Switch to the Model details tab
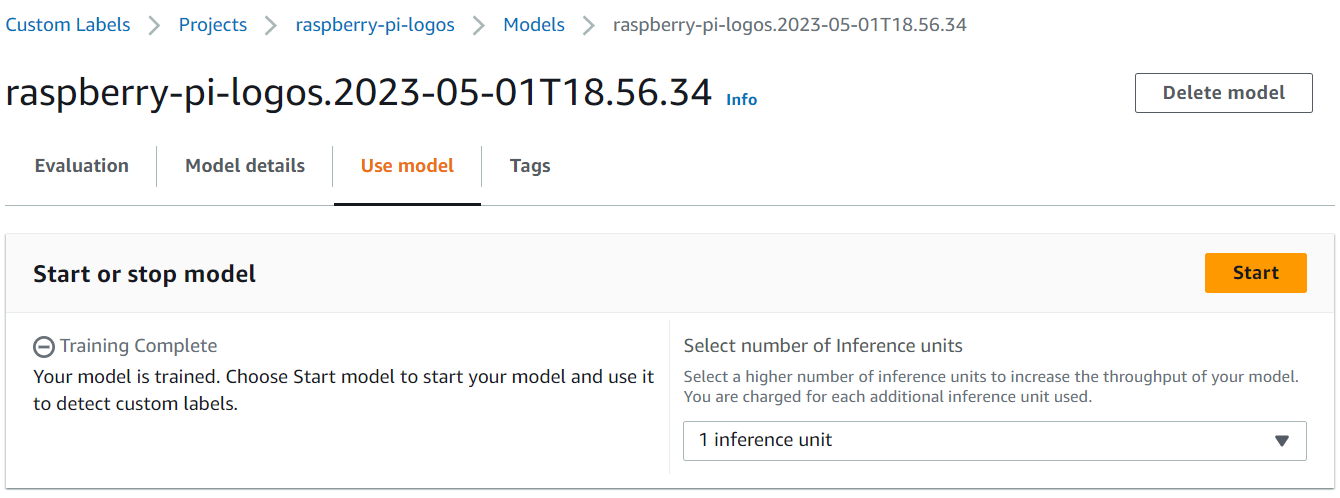 pyautogui.click(x=245, y=166)
